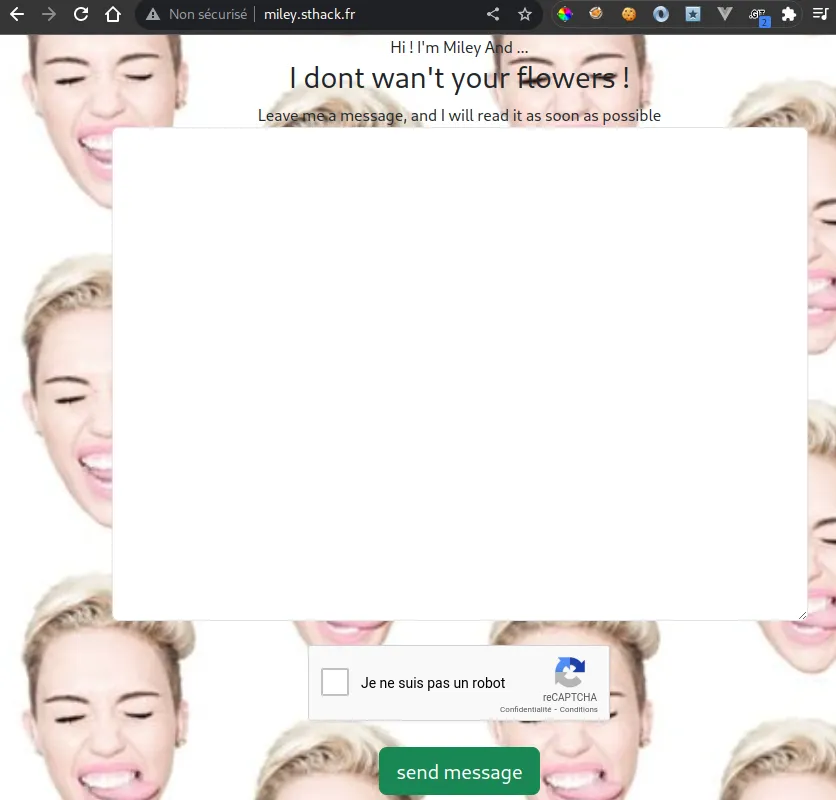Bookmark this page with the star icon
836x800 pixels.
click(x=525, y=14)
